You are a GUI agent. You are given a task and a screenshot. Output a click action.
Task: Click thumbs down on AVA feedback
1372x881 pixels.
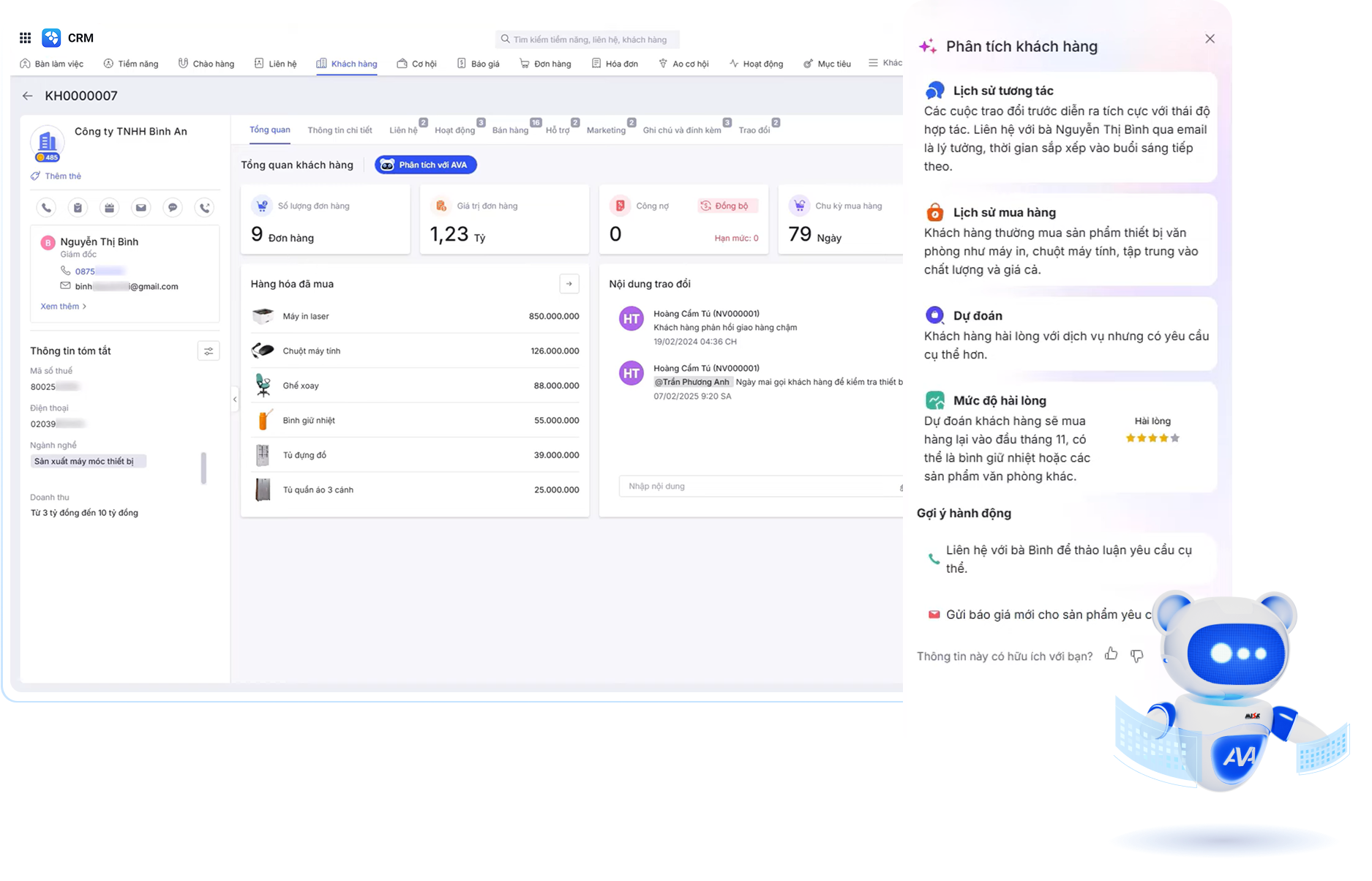(x=1136, y=656)
